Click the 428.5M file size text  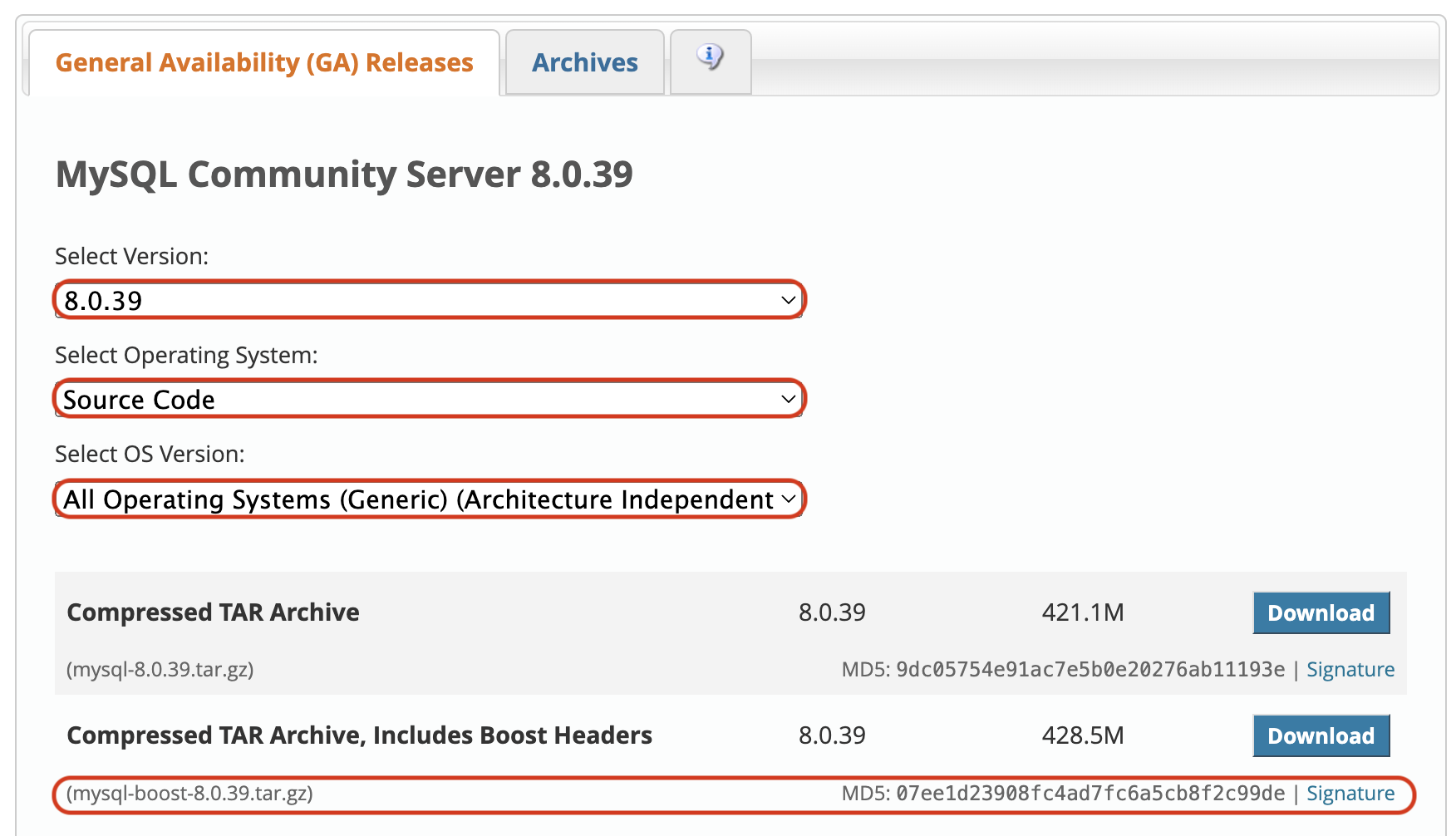(1082, 736)
